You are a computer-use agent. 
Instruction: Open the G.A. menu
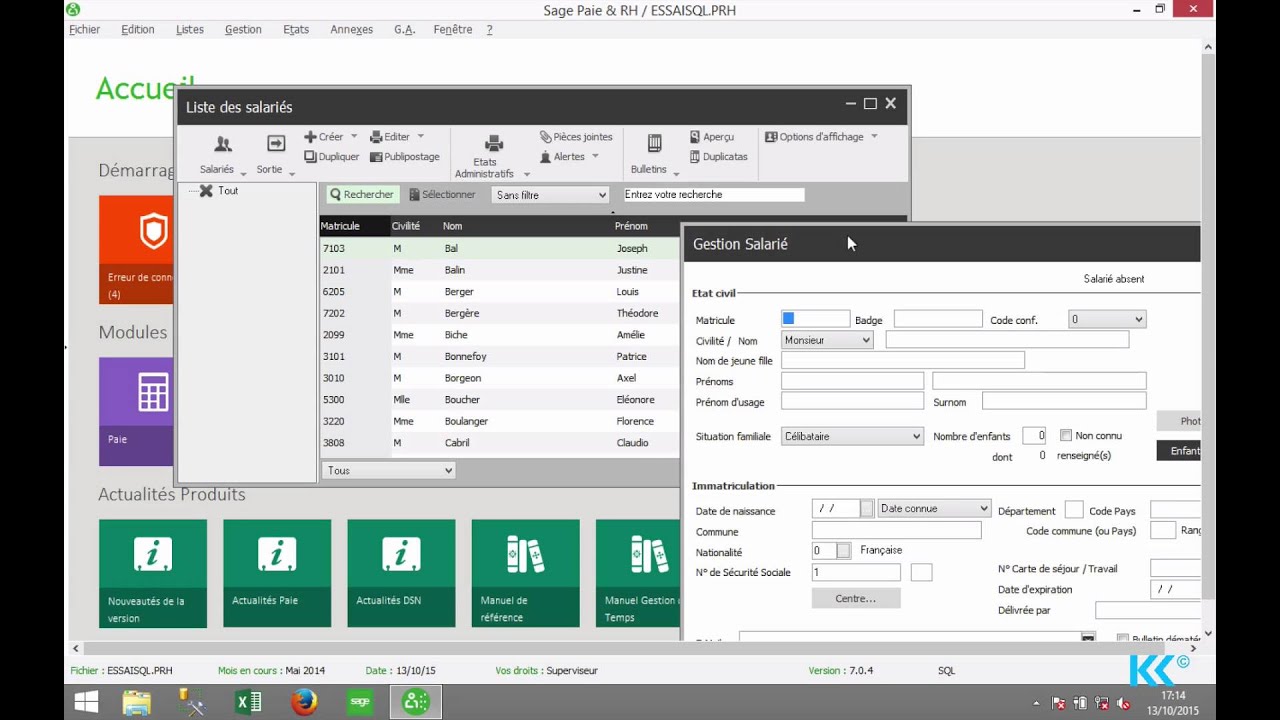(405, 30)
